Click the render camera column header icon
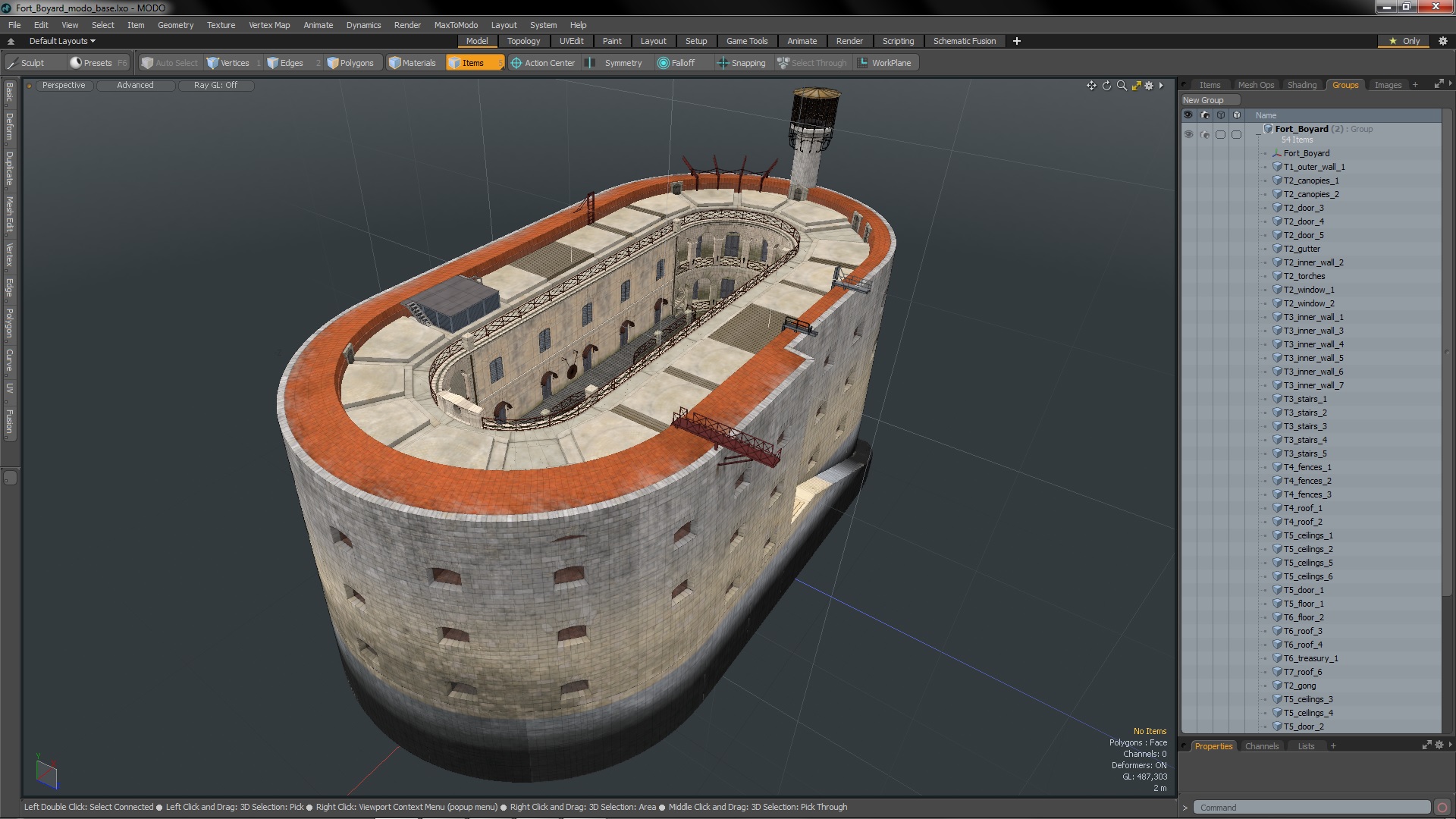This screenshot has width=1456, height=819. [1204, 115]
